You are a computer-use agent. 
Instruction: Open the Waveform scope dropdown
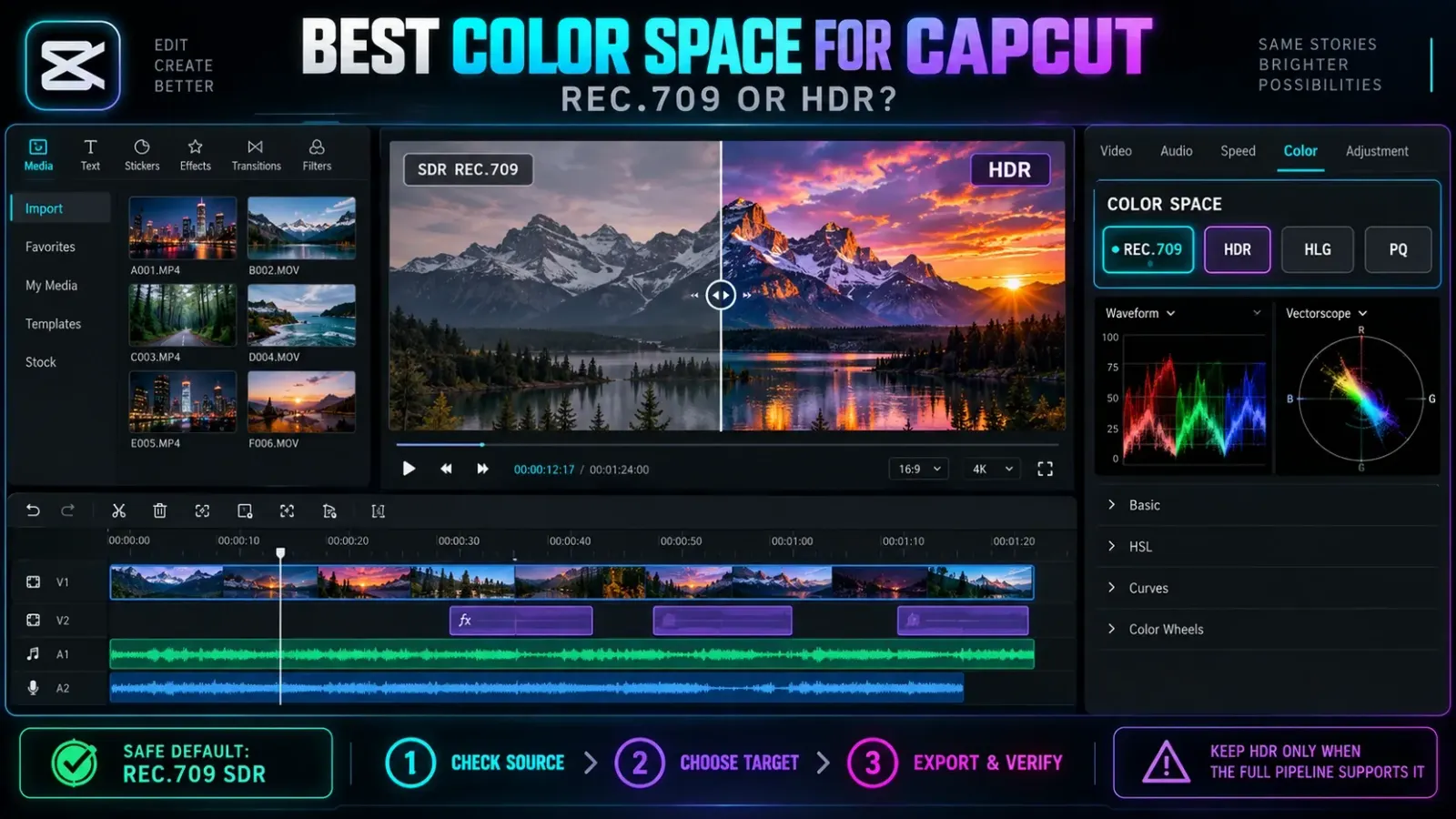(1140, 313)
